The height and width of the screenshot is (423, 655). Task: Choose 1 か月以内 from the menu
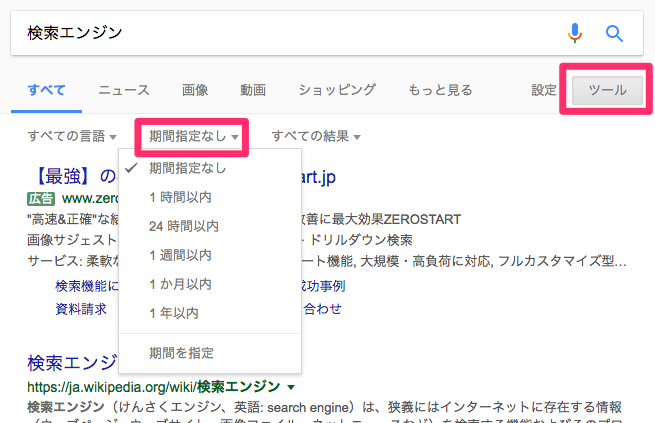tap(210, 284)
